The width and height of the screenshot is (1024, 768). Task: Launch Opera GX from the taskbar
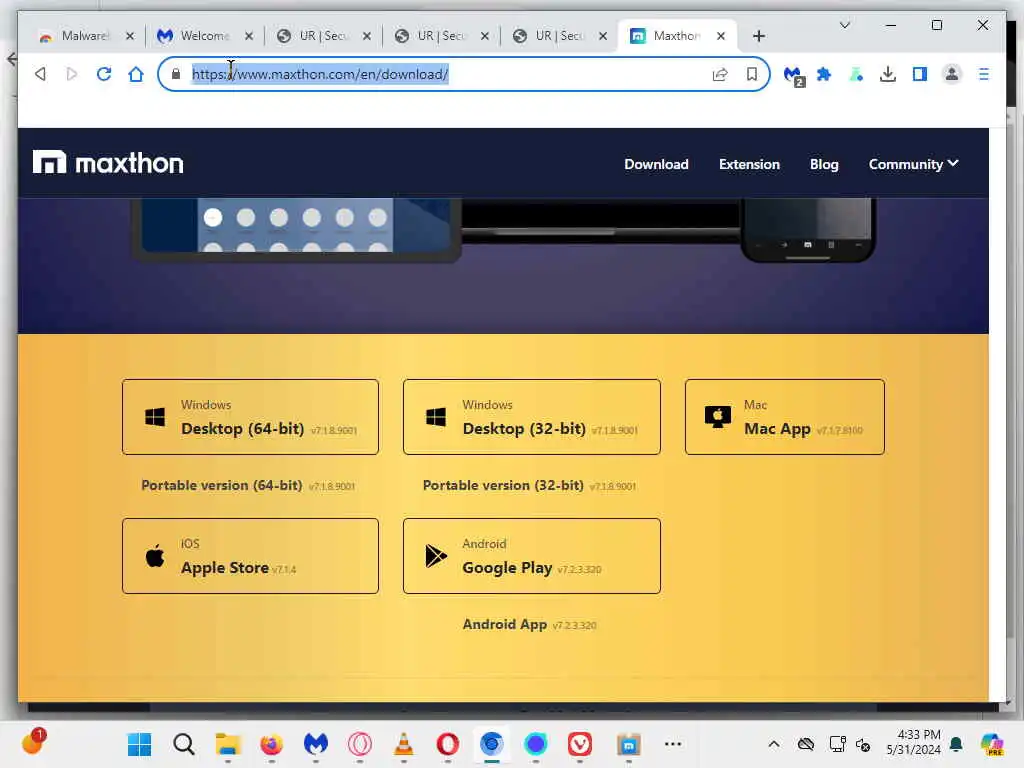(360, 744)
